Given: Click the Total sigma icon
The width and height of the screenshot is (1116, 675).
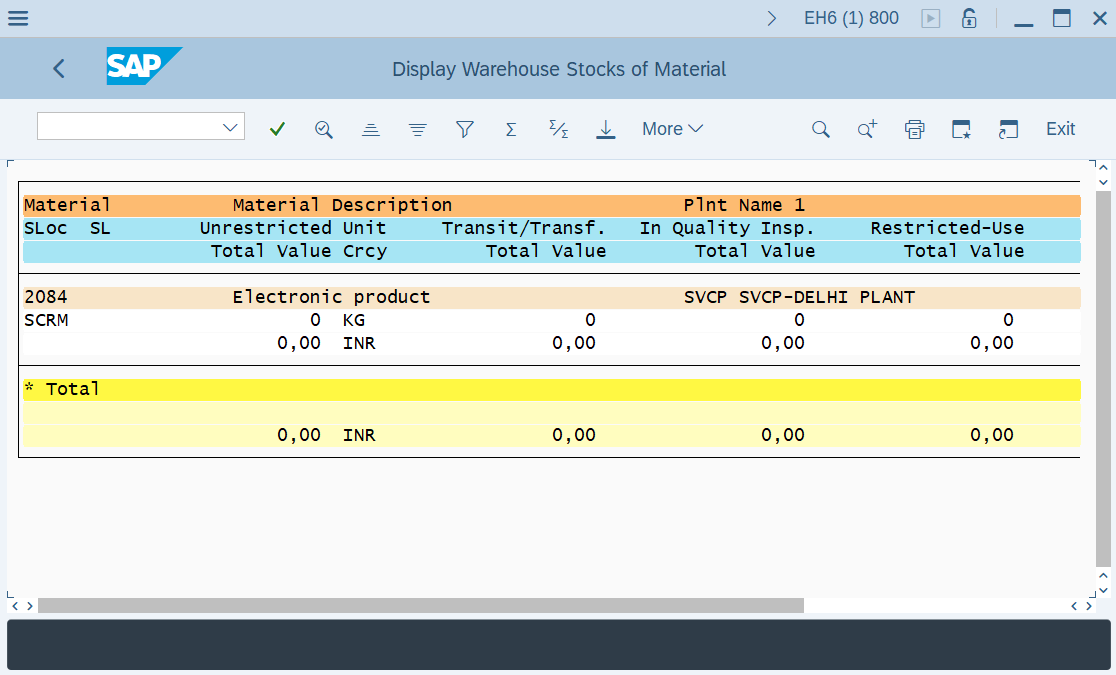Looking at the screenshot, I should pyautogui.click(x=511, y=129).
